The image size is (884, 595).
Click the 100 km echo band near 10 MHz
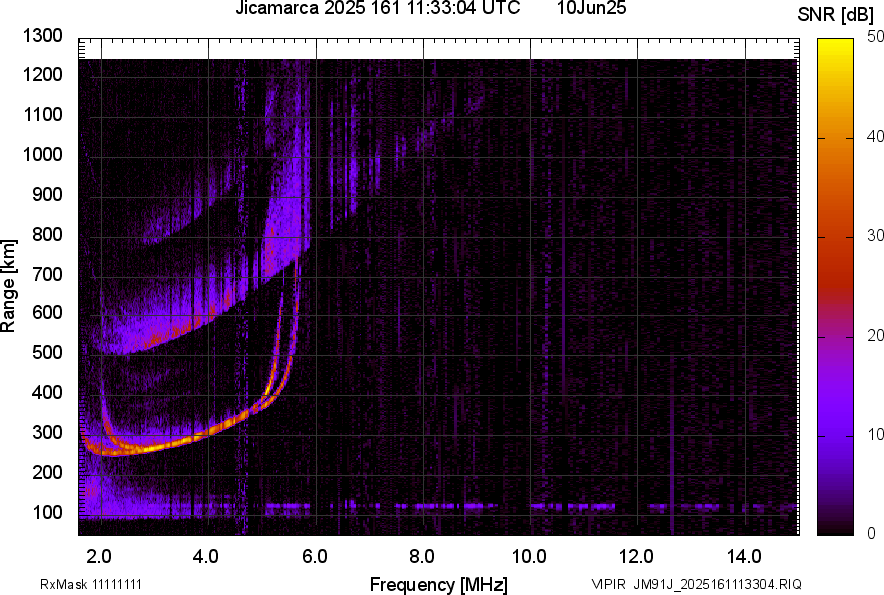pos(545,507)
